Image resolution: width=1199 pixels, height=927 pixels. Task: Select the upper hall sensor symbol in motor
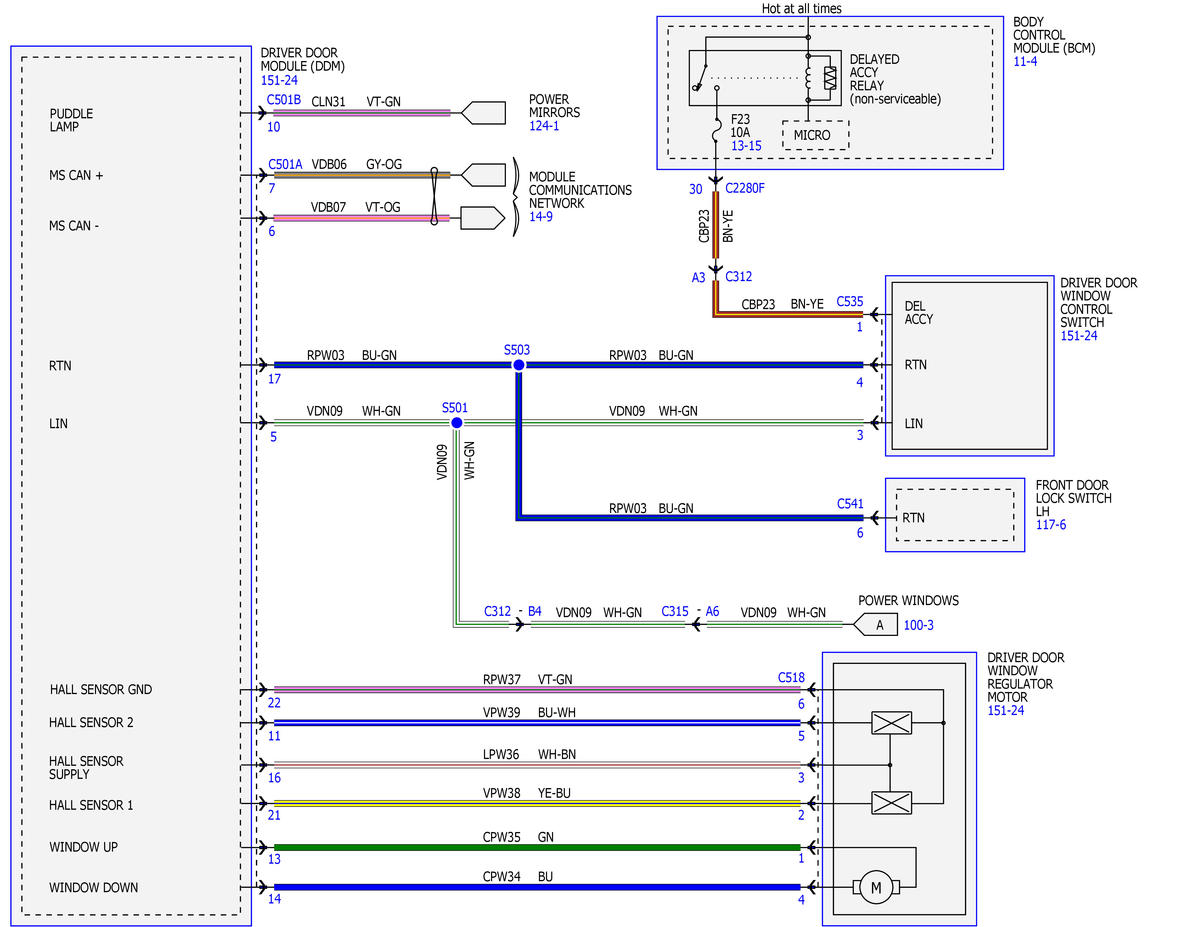tap(892, 723)
